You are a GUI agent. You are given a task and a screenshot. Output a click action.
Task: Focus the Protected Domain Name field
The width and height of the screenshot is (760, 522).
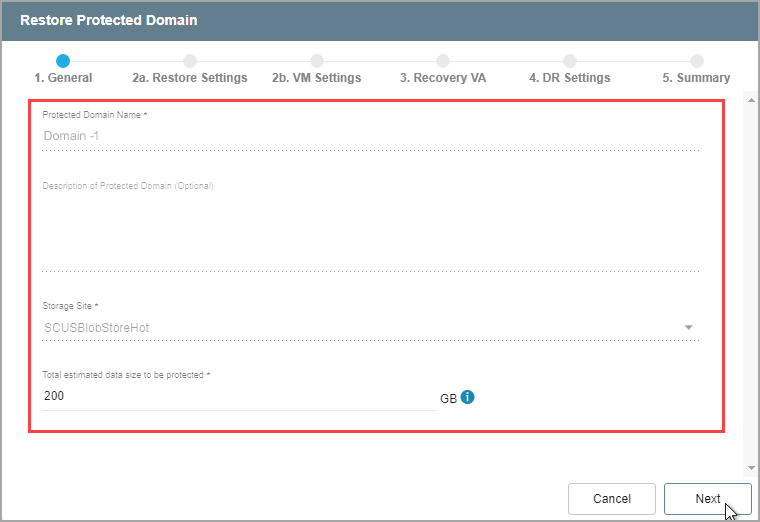tap(370, 136)
